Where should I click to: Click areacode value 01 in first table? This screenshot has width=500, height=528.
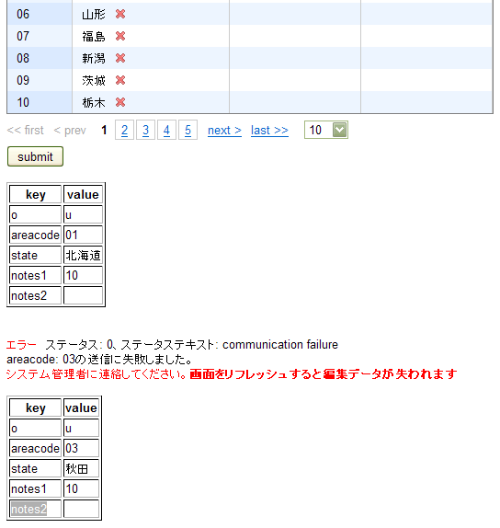tap(83, 235)
